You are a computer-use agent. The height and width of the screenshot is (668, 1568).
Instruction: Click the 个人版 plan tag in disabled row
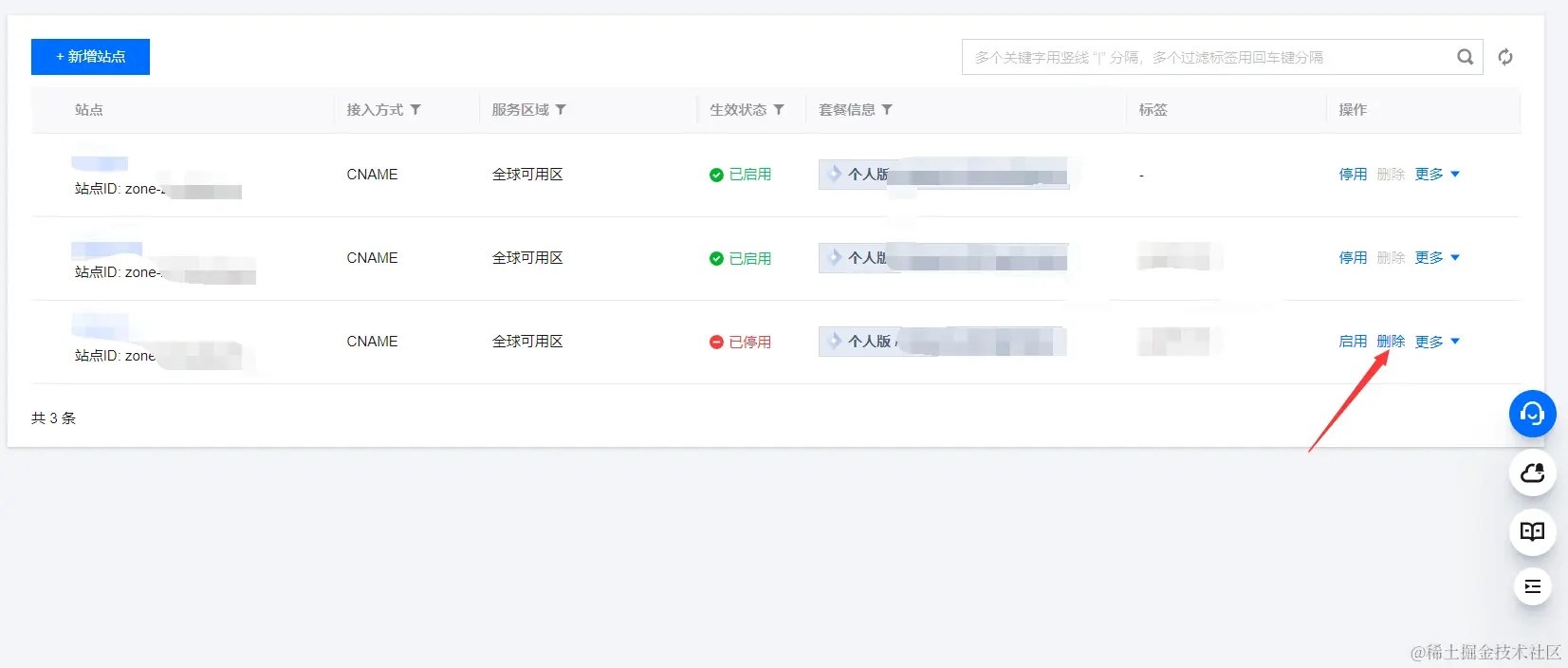click(944, 342)
